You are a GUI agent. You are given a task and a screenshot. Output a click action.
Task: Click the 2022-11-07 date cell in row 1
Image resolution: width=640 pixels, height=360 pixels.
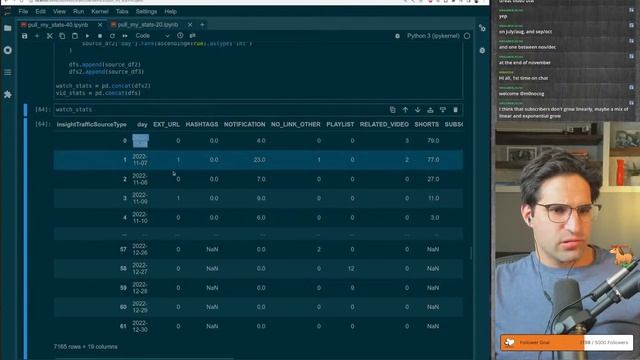pyautogui.click(x=140, y=160)
